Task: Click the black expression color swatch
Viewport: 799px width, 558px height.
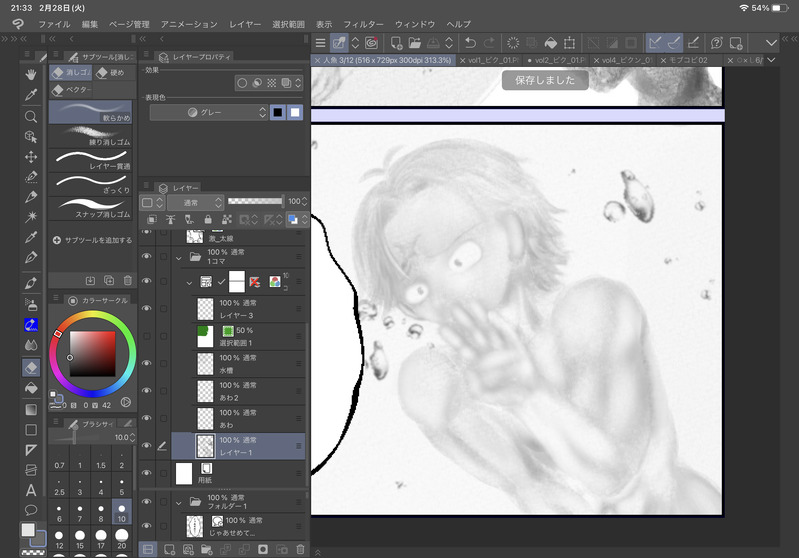Action: 278,112
